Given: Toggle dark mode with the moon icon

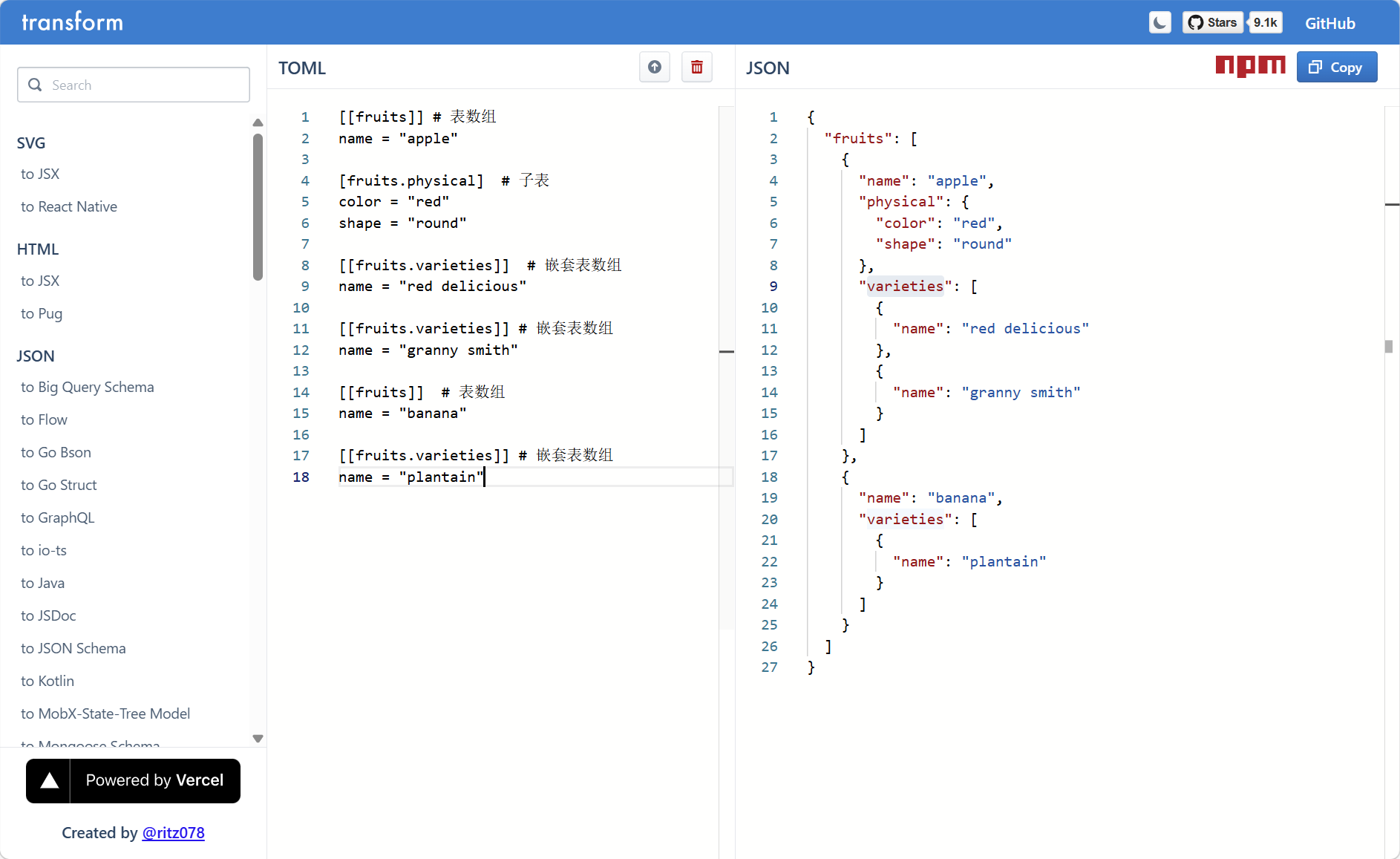Looking at the screenshot, I should [x=1159, y=22].
